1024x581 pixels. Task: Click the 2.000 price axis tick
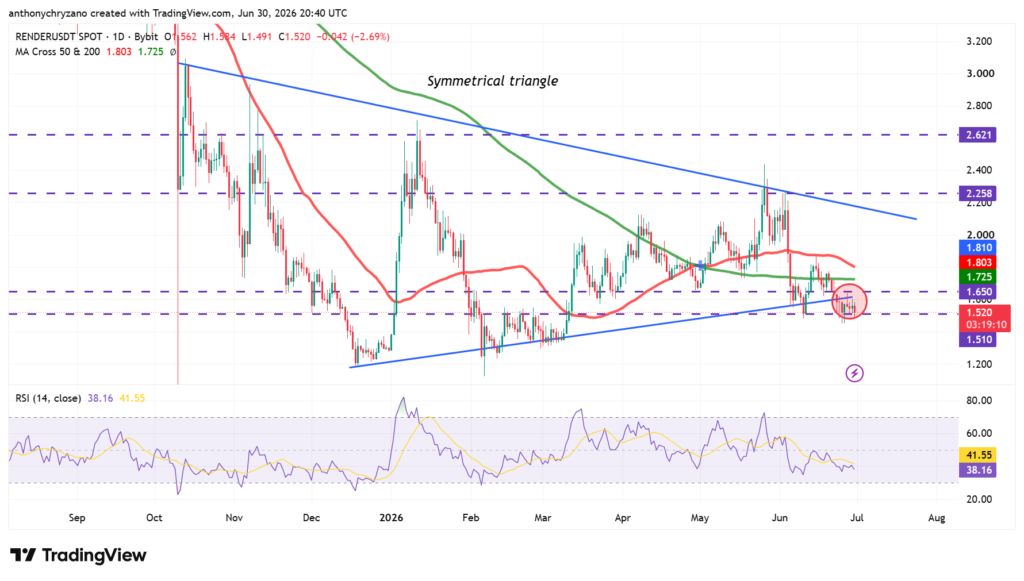[x=979, y=235]
